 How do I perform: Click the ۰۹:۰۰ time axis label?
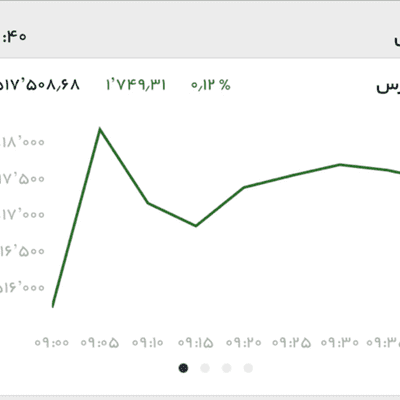[52, 343]
